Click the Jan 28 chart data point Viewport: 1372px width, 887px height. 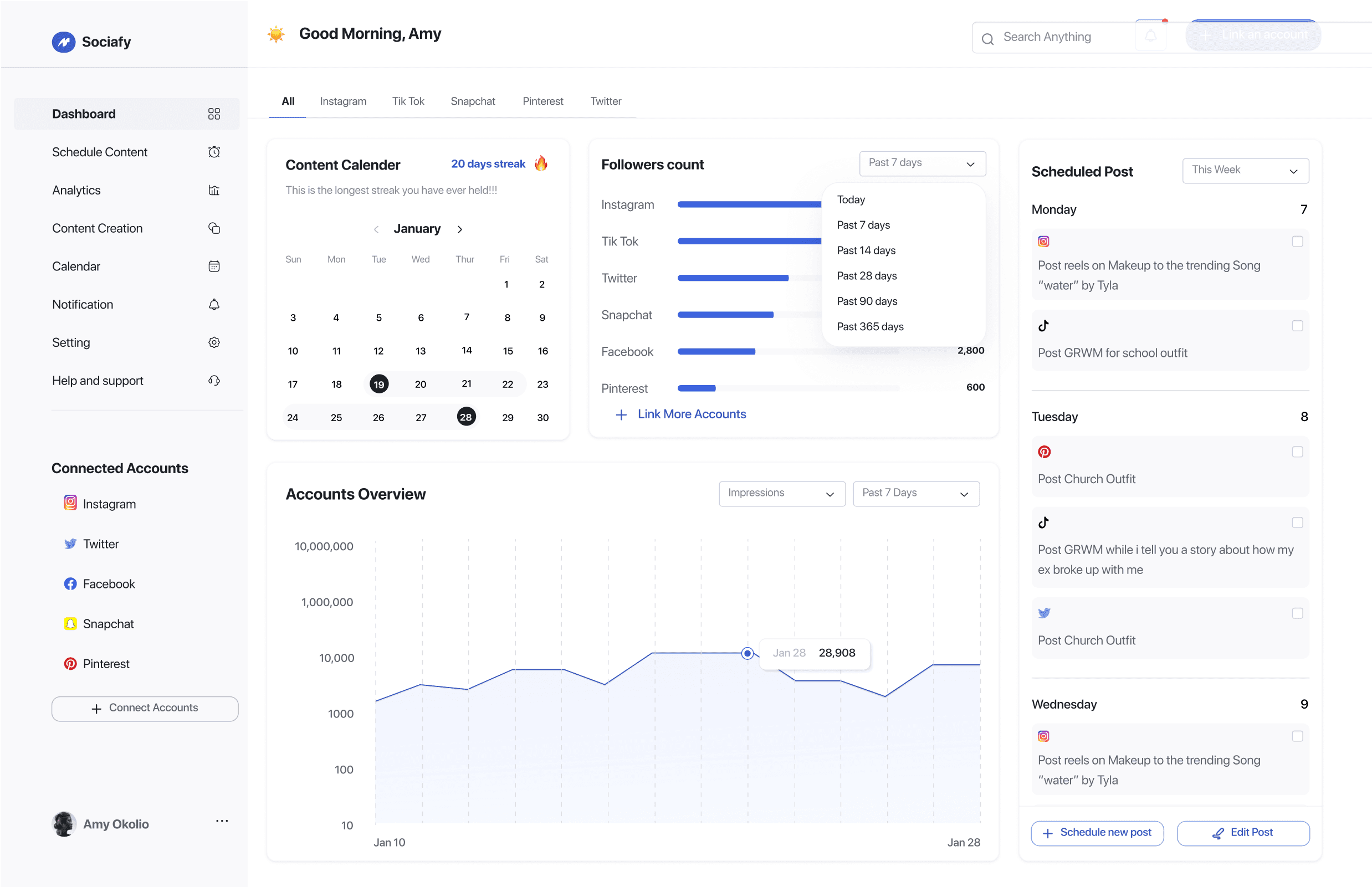(747, 653)
